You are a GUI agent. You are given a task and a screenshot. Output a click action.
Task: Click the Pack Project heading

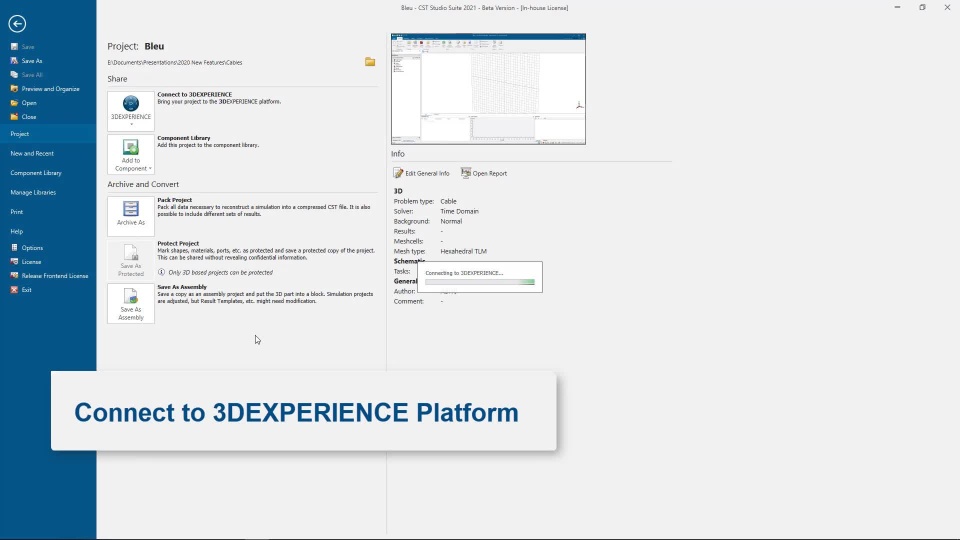coord(174,200)
